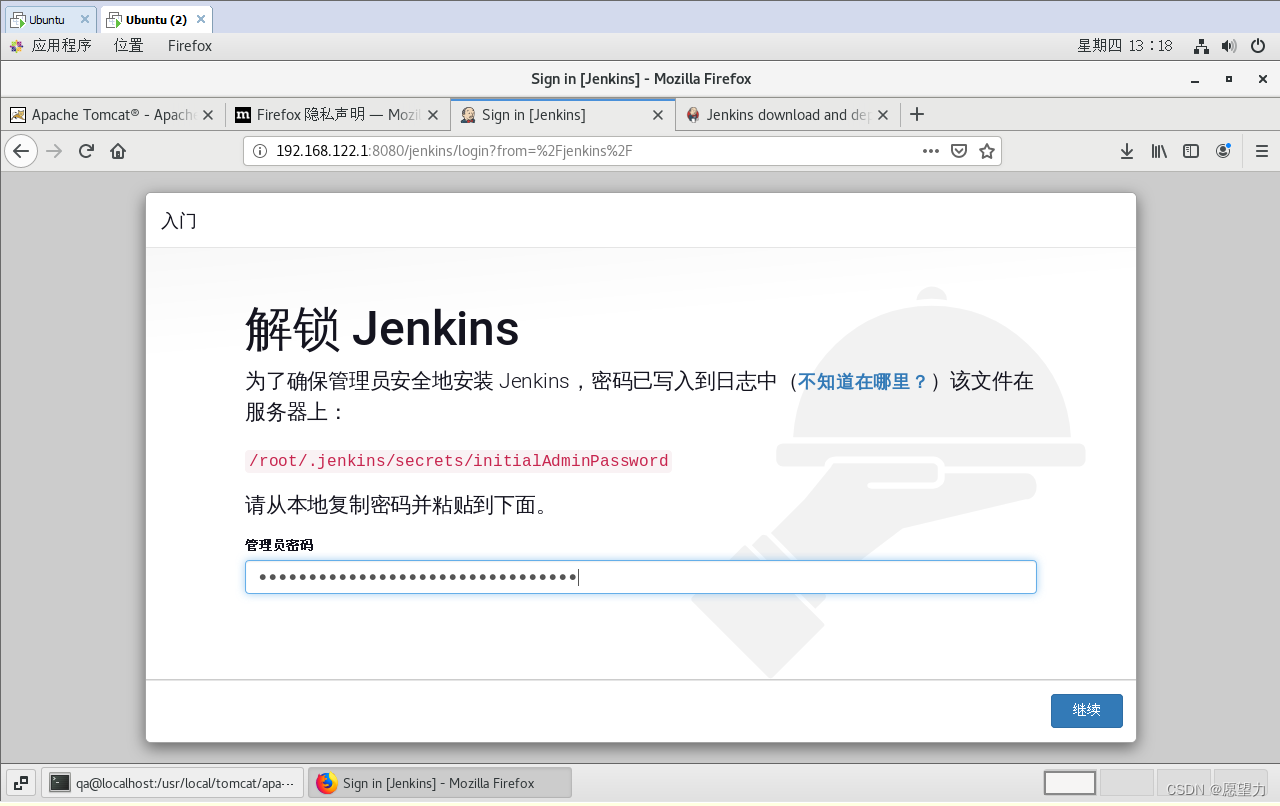The width and height of the screenshot is (1280, 806).
Task: Switch to the first workspace in pager
Action: click(1070, 783)
